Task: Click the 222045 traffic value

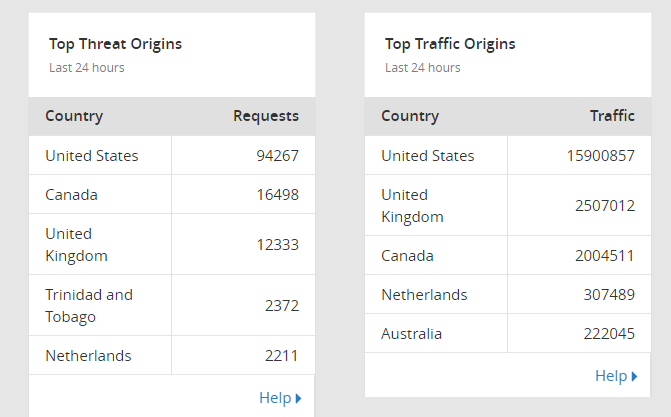Action: click(608, 334)
